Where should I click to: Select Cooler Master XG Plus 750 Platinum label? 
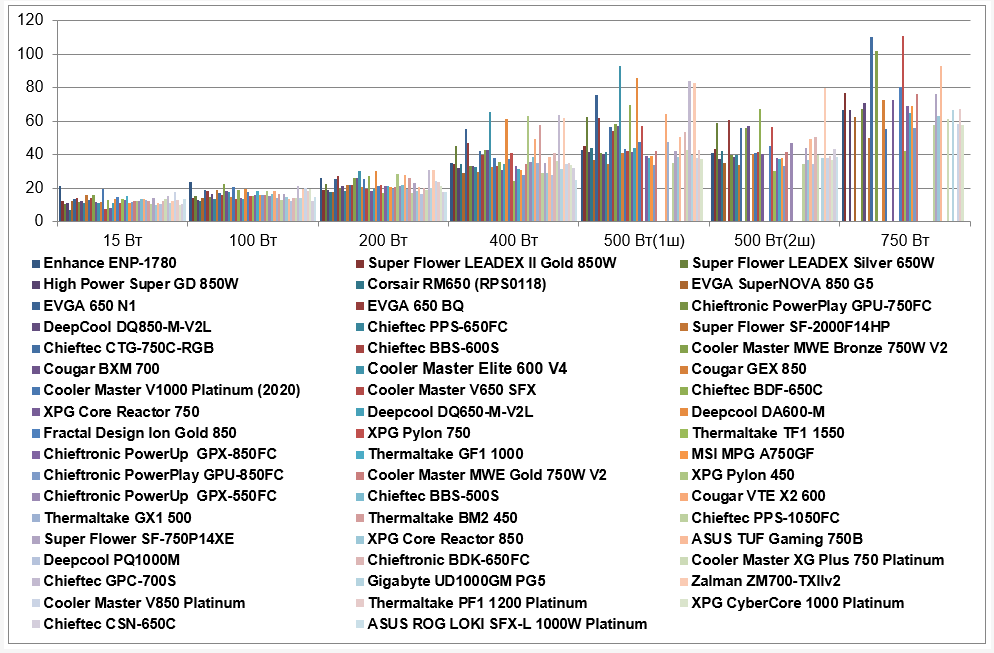pos(818,560)
